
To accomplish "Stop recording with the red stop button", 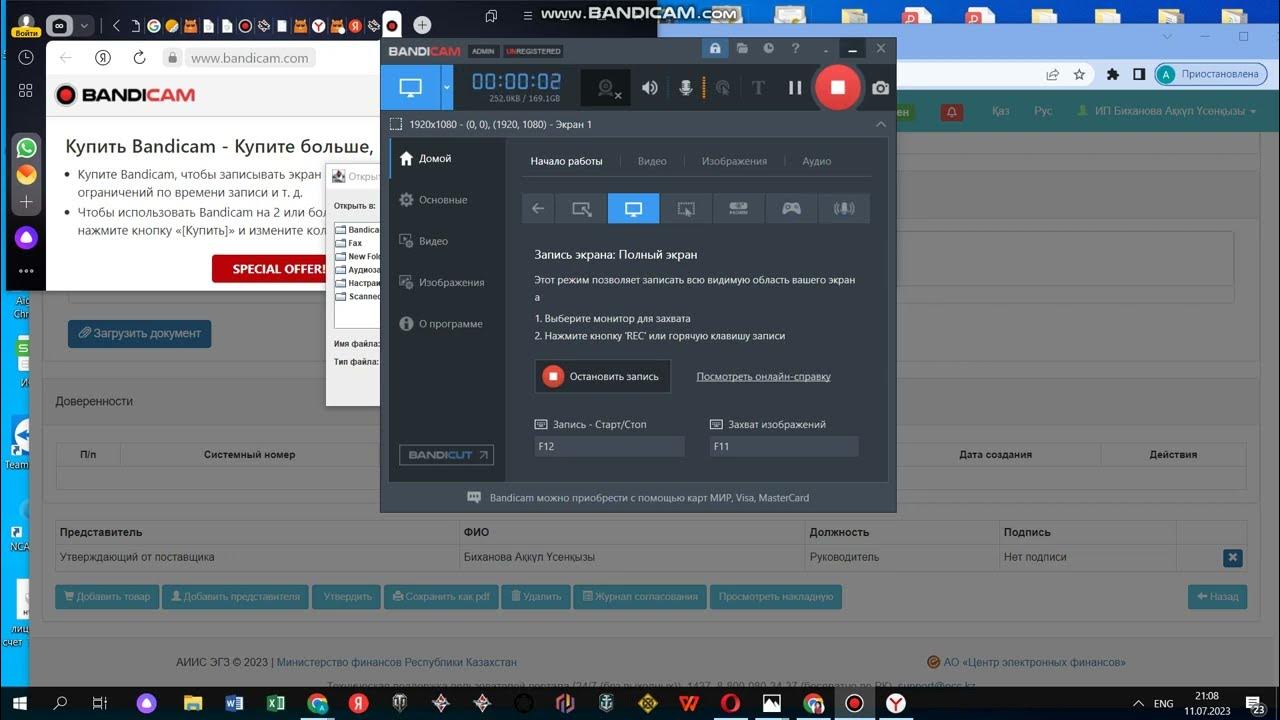I will pyautogui.click(x=837, y=87).
